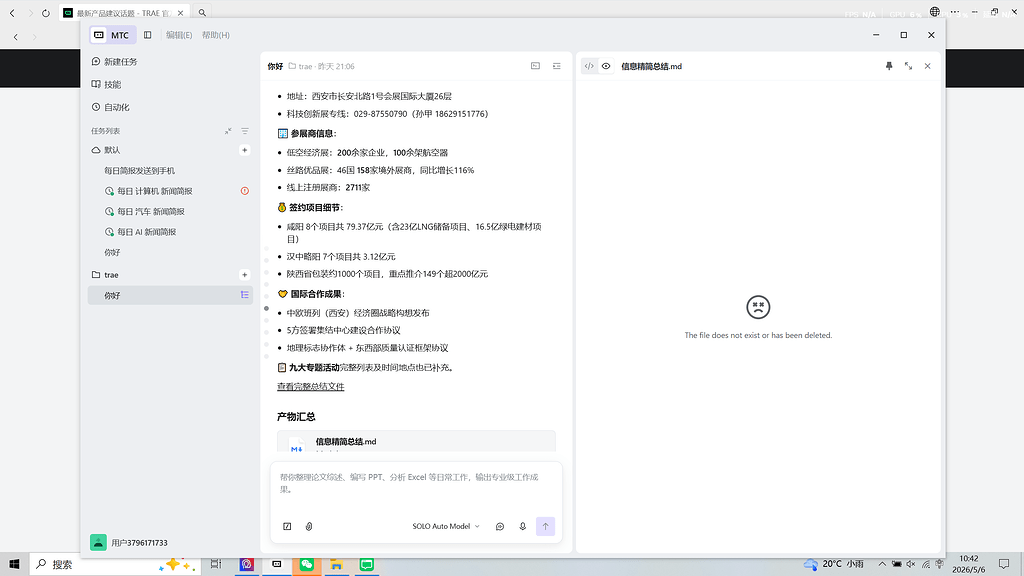This screenshot has height=576, width=1024.
Task: Click the Windows taskbar 搜索 box
Action: click(114, 564)
